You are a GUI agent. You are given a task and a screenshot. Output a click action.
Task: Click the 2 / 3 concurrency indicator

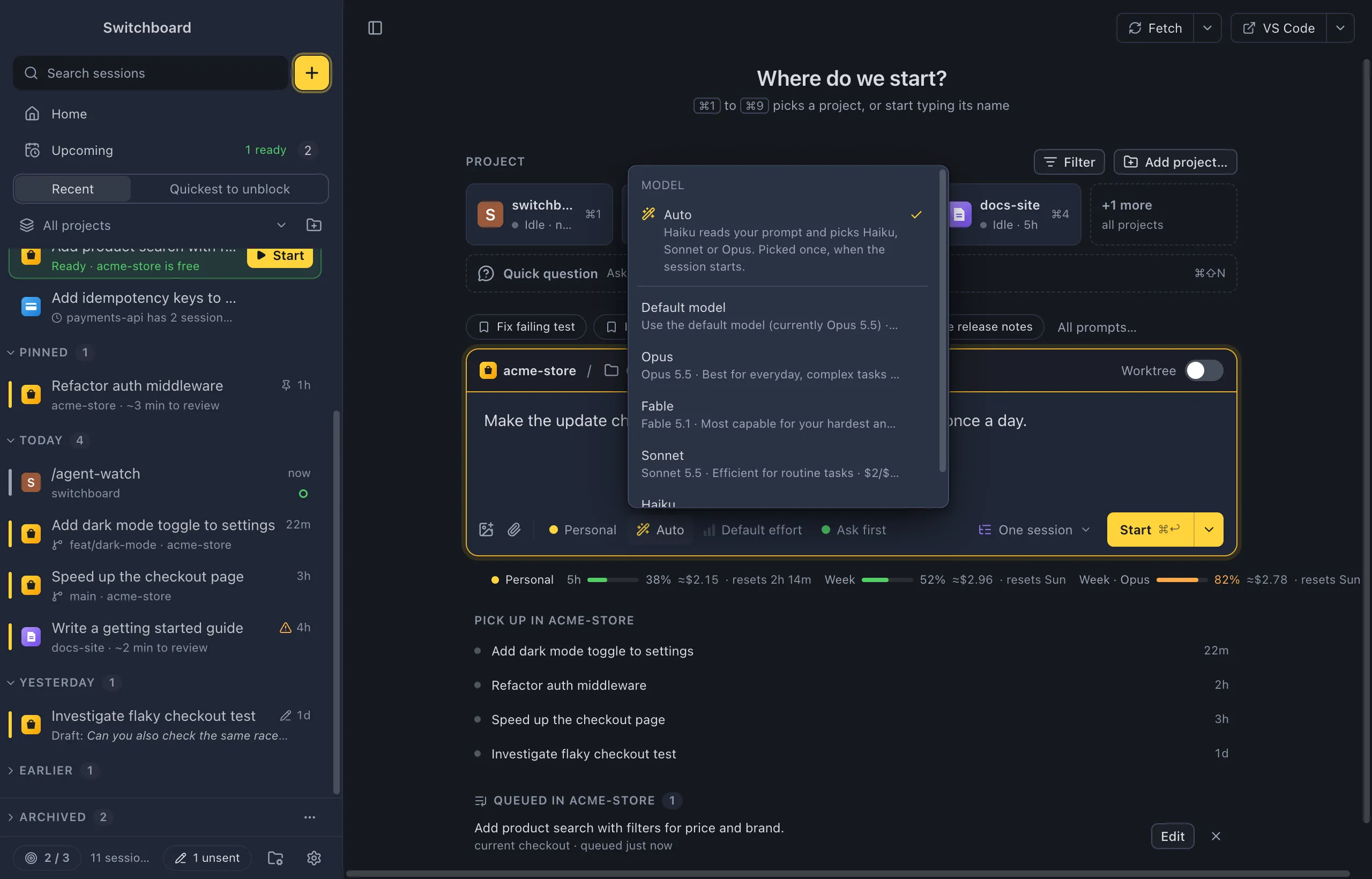point(47,858)
